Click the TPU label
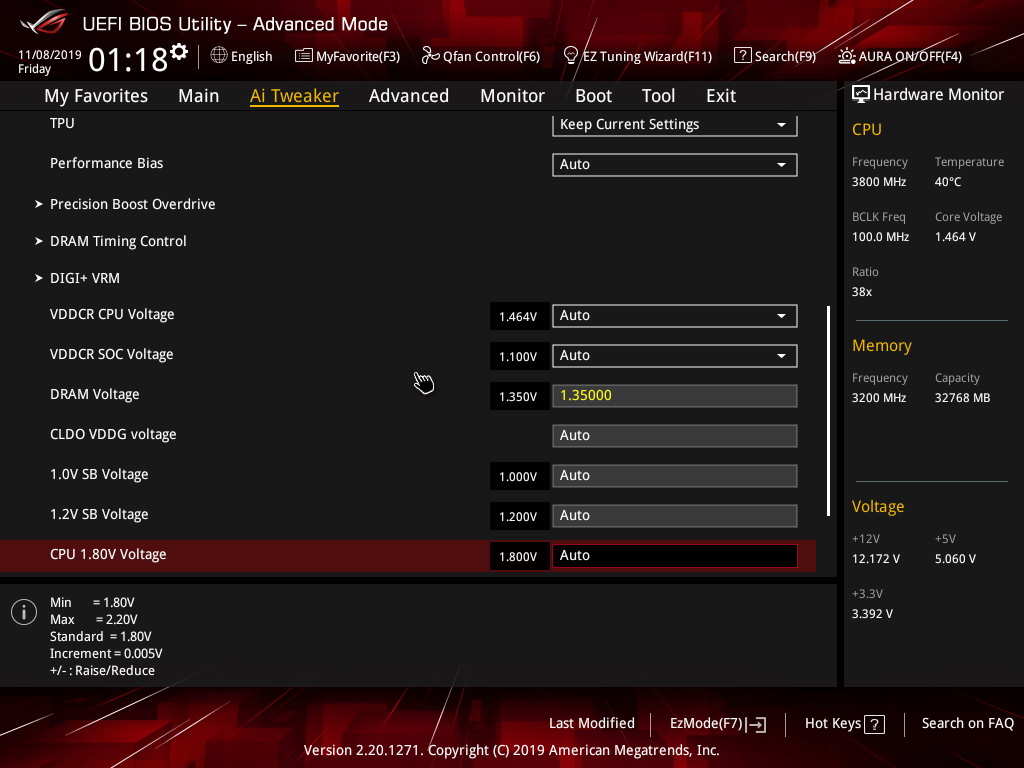Screen dimensions: 1024x768 62,123
